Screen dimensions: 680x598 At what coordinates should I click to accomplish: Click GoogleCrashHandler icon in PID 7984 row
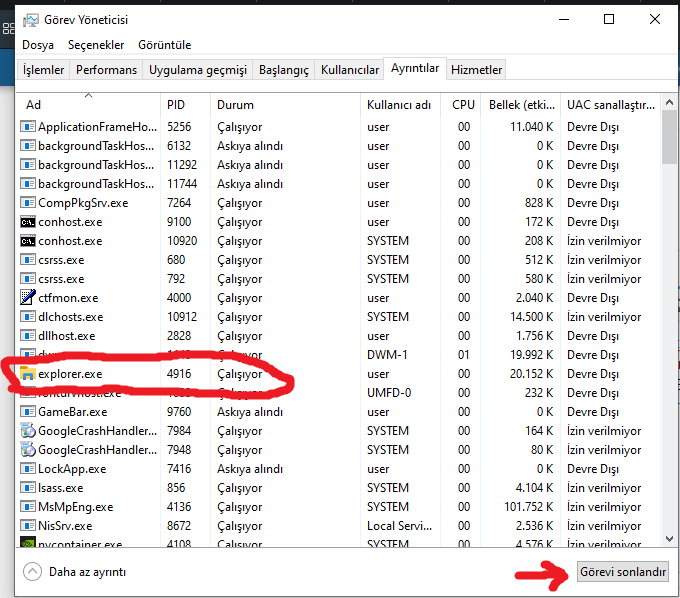(x=28, y=431)
